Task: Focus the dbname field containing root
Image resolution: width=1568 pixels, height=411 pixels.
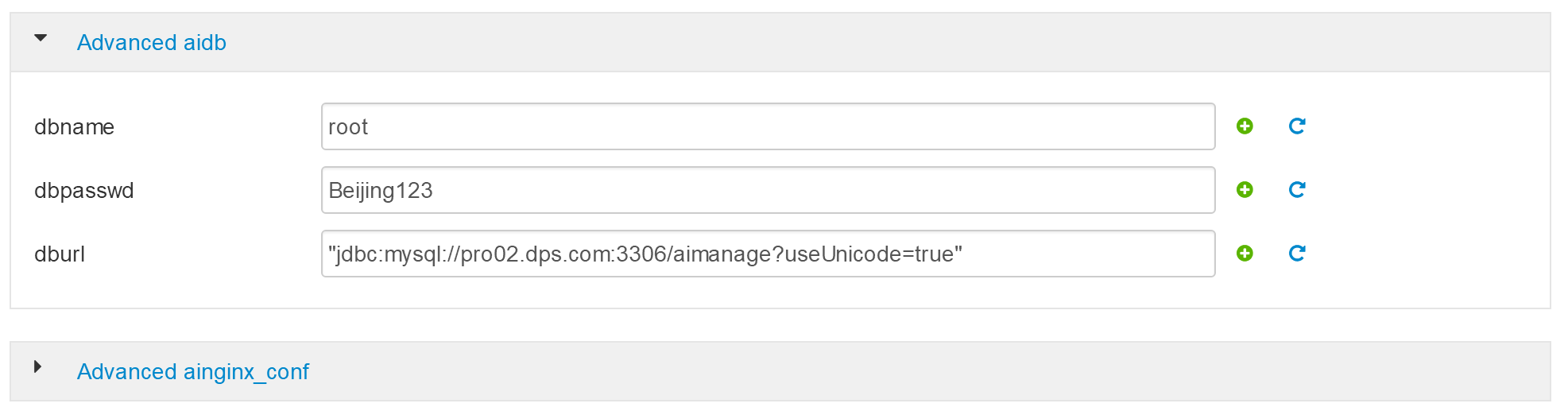Action: coord(768,126)
